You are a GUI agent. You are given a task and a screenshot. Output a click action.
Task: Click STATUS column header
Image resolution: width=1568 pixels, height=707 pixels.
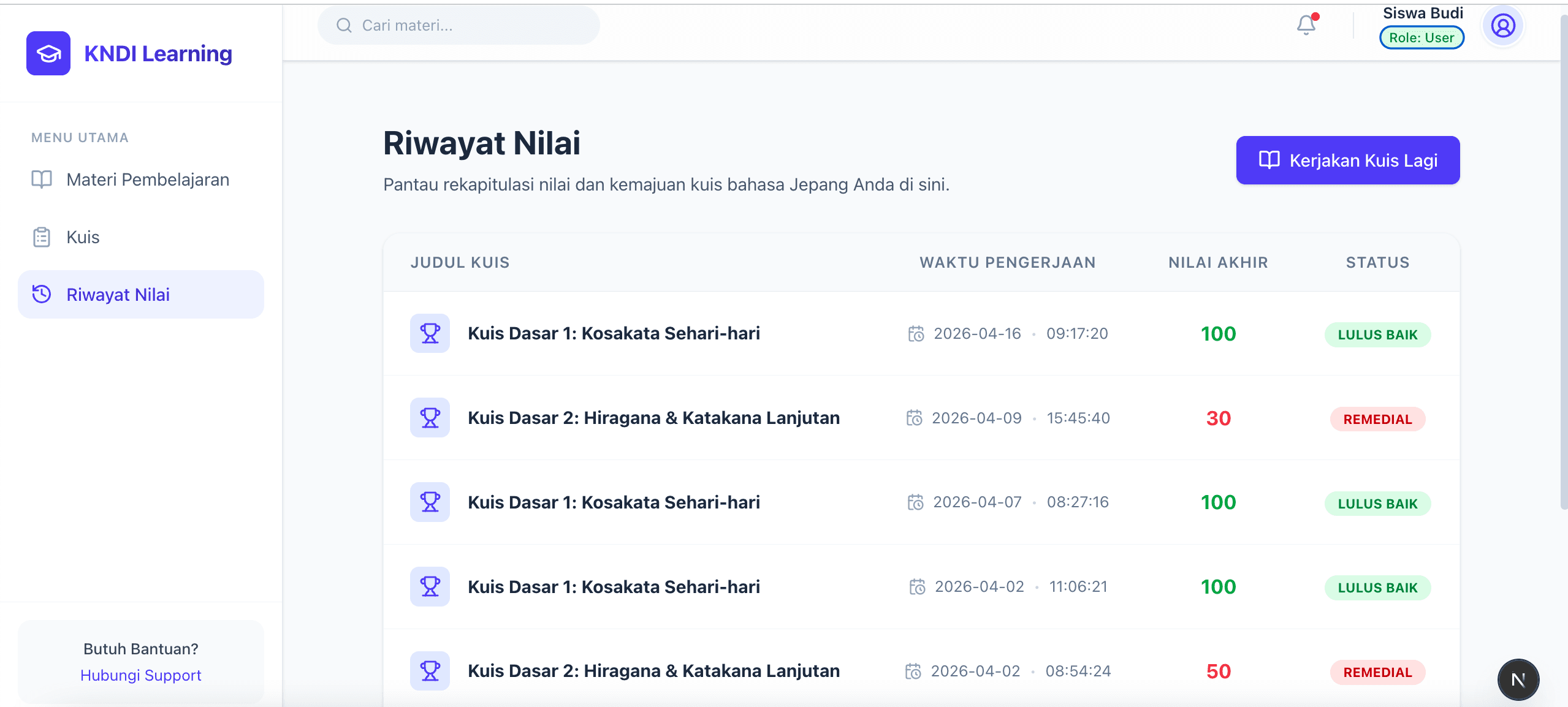1378,262
